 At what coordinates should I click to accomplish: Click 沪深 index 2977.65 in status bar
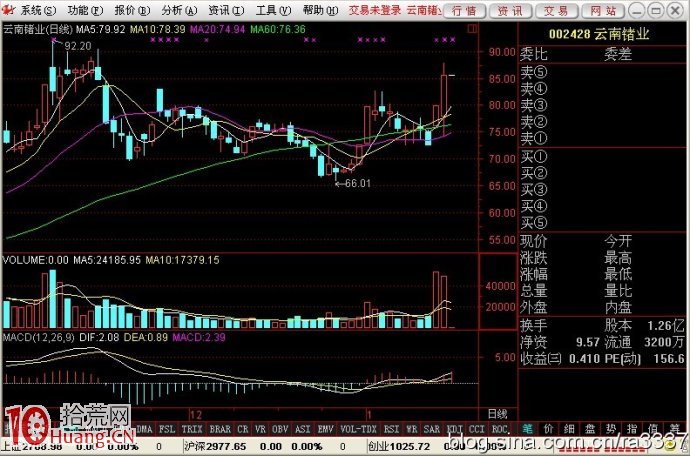click(x=216, y=447)
